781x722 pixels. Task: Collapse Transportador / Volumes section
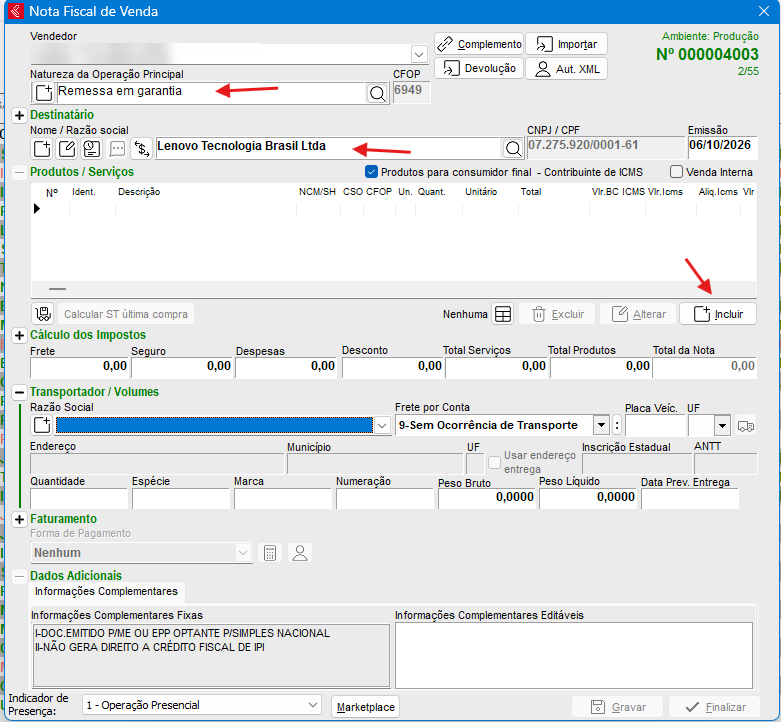tap(19, 393)
